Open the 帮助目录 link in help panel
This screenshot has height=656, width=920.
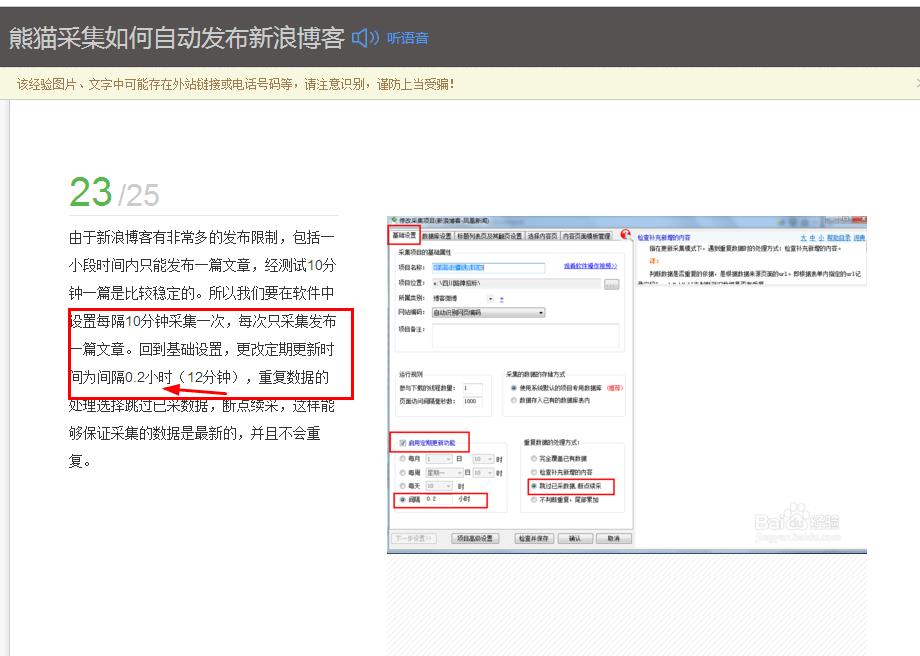point(839,238)
